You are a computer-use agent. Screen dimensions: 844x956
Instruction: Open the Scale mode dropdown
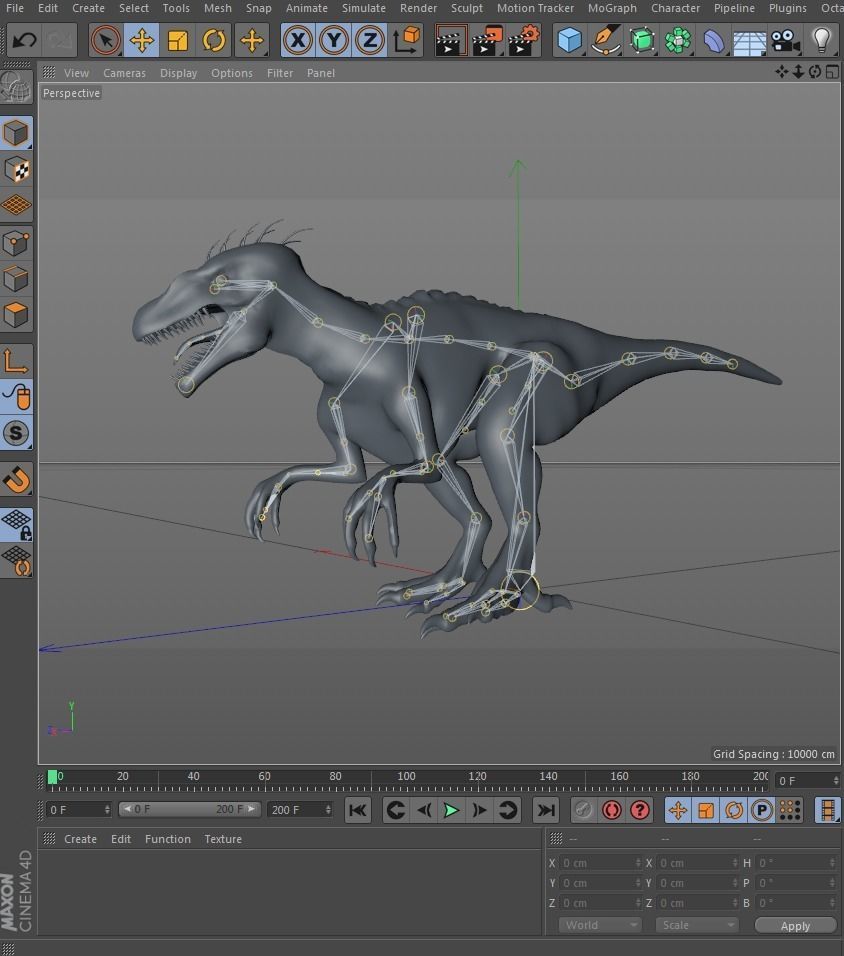(696, 925)
